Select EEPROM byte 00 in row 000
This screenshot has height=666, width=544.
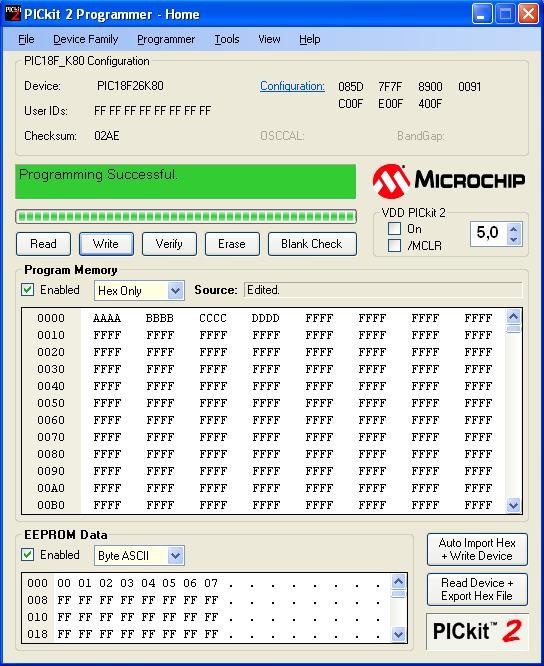[64, 583]
